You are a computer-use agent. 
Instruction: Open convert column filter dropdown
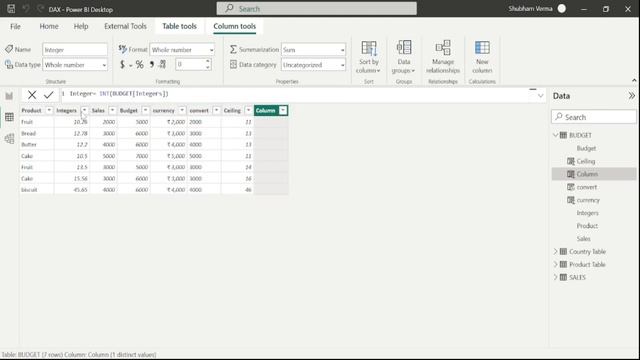pos(216,110)
